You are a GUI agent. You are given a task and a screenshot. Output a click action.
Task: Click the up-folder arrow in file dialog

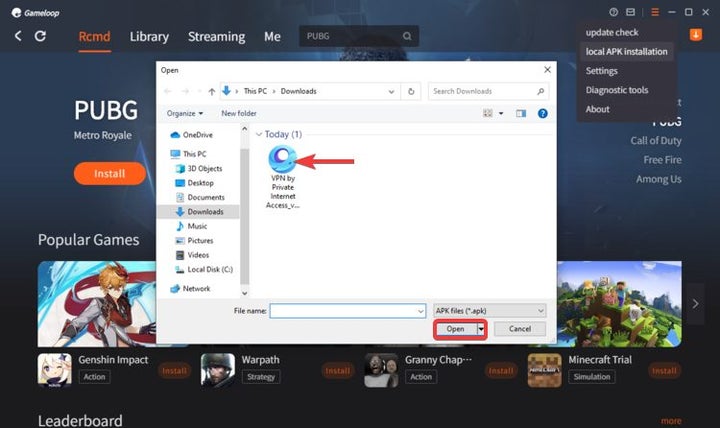(x=211, y=91)
